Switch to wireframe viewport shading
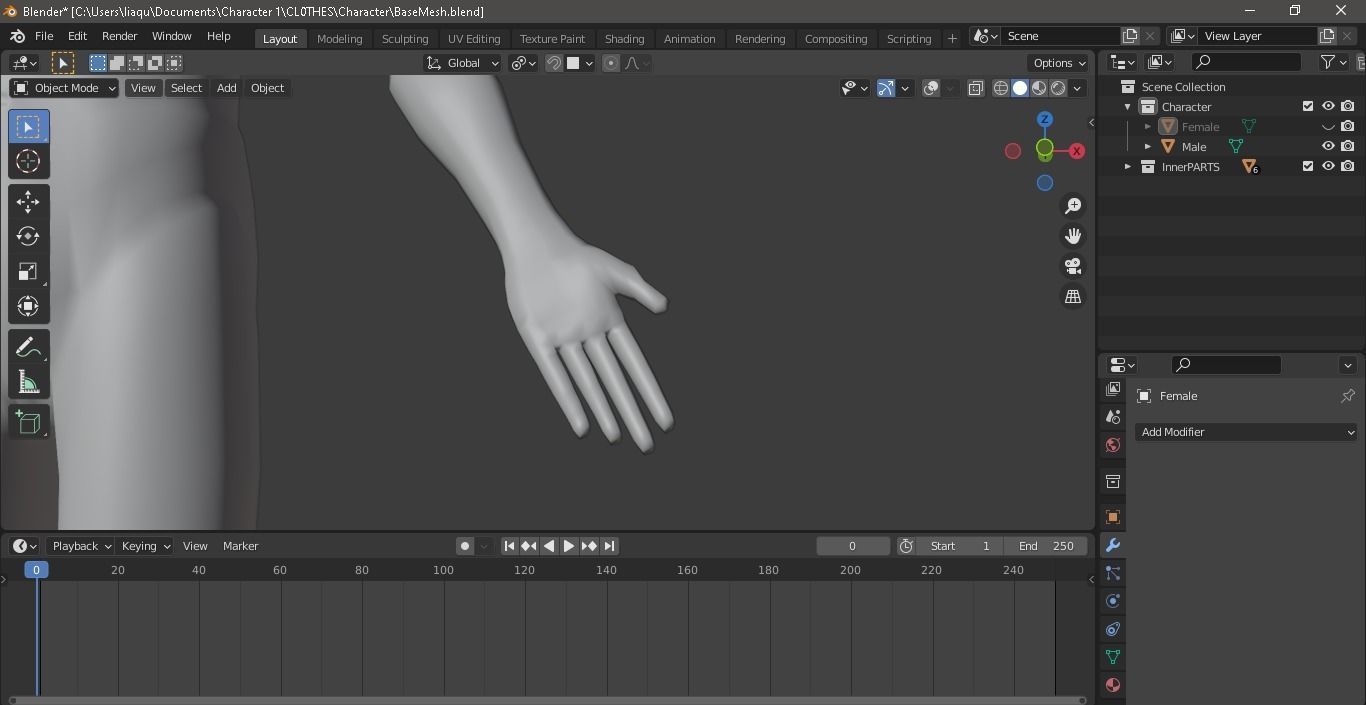Image resolution: width=1366 pixels, height=705 pixels. pos(1001,88)
